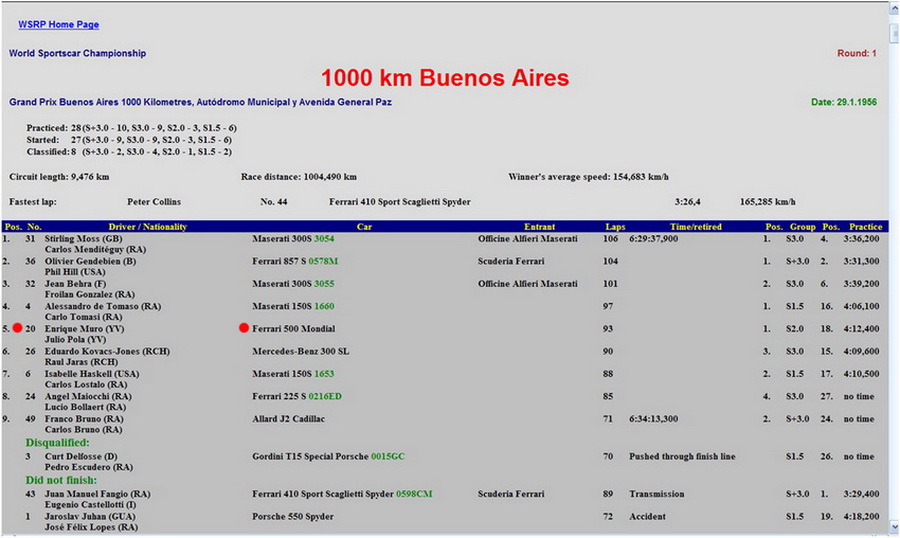Image resolution: width=900 pixels, height=538 pixels.
Task: Click the 'Round: 1' label
Action: [x=856, y=53]
